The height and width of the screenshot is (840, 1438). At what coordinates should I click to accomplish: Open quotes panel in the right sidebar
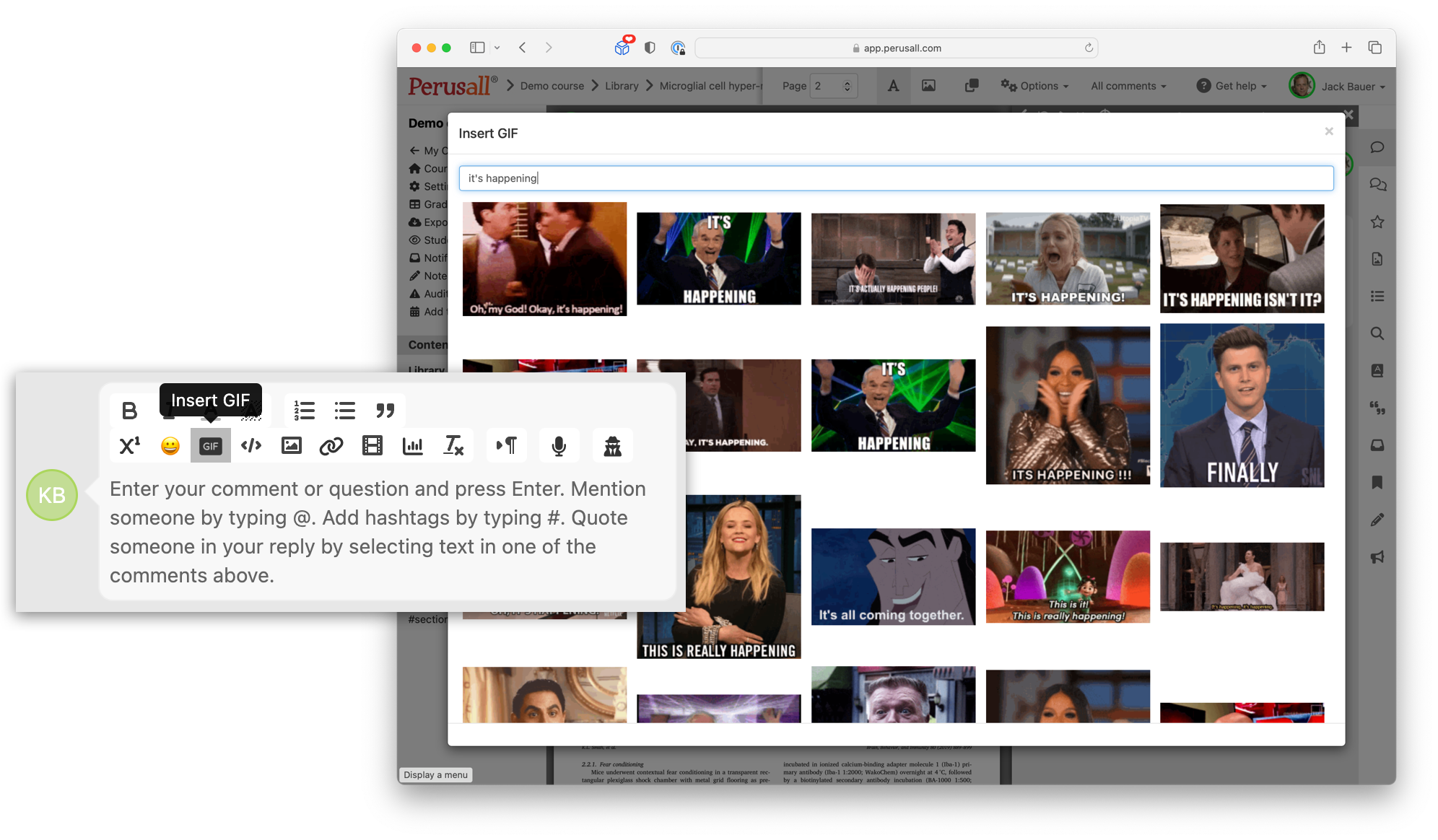click(x=1377, y=408)
